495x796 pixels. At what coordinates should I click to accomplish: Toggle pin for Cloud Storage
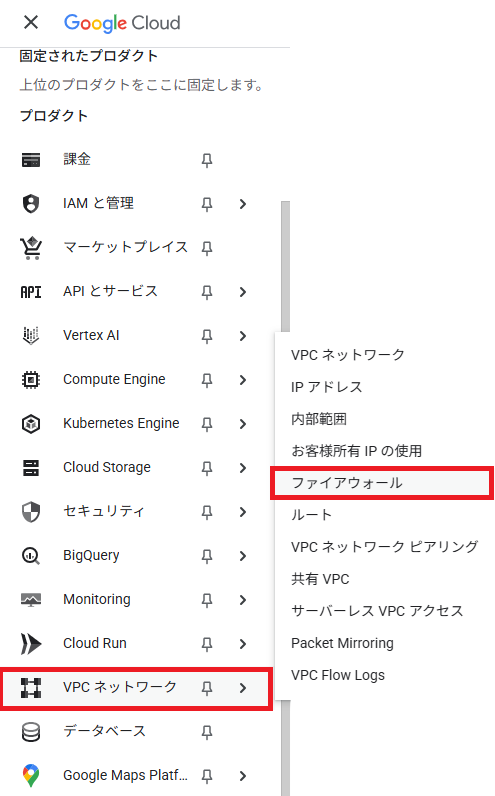[207, 468]
